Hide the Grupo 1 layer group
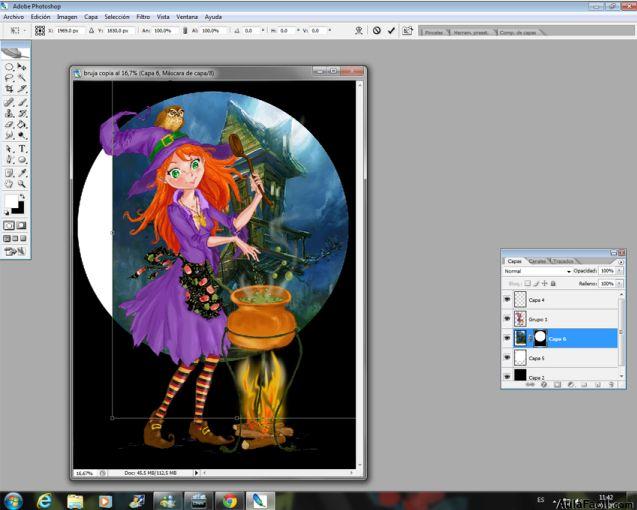Screen dimensions: 637x510 click(x=507, y=319)
